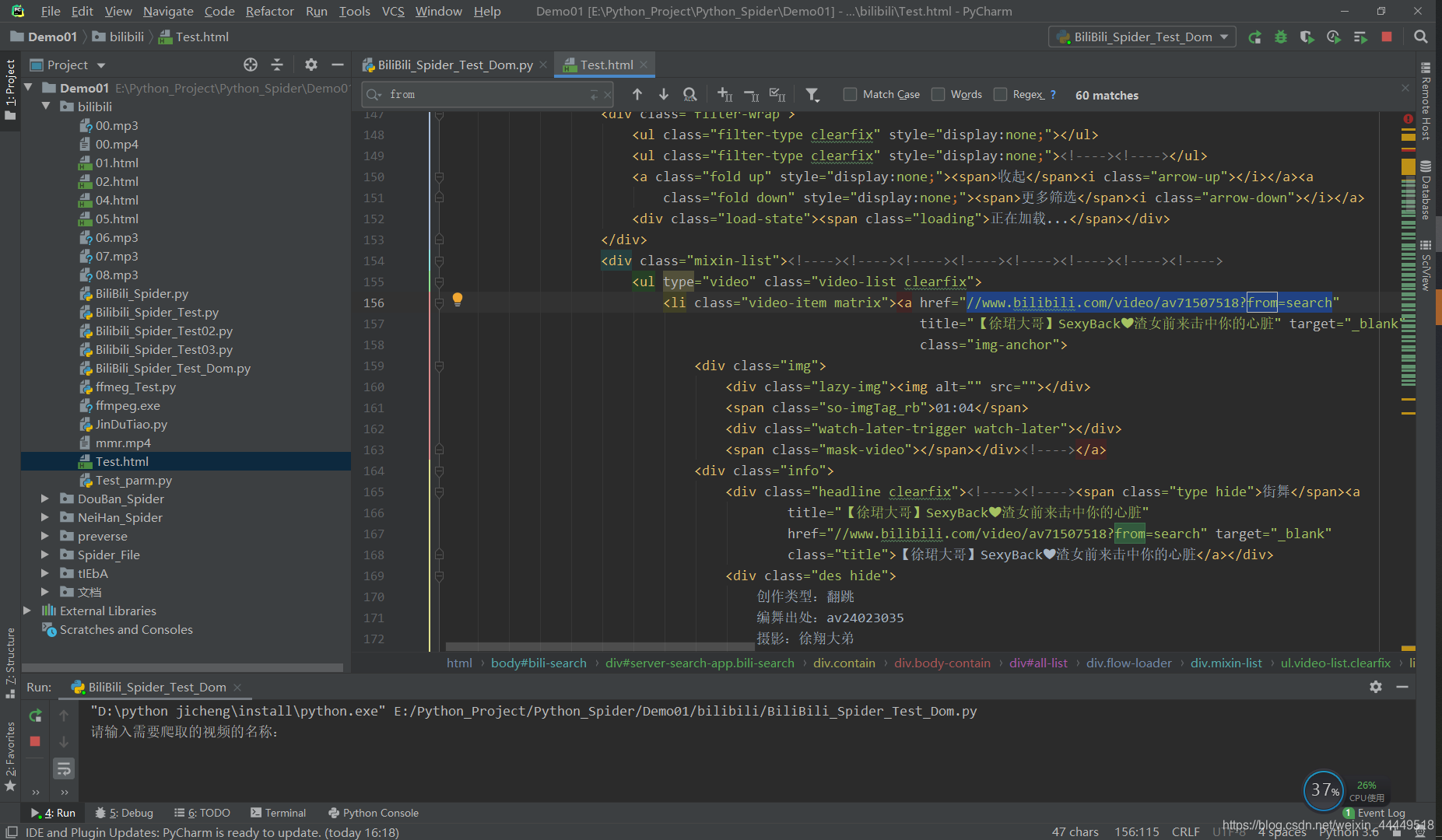Select Test_parm.py in project tree
The height and width of the screenshot is (840, 1442).
(x=133, y=480)
